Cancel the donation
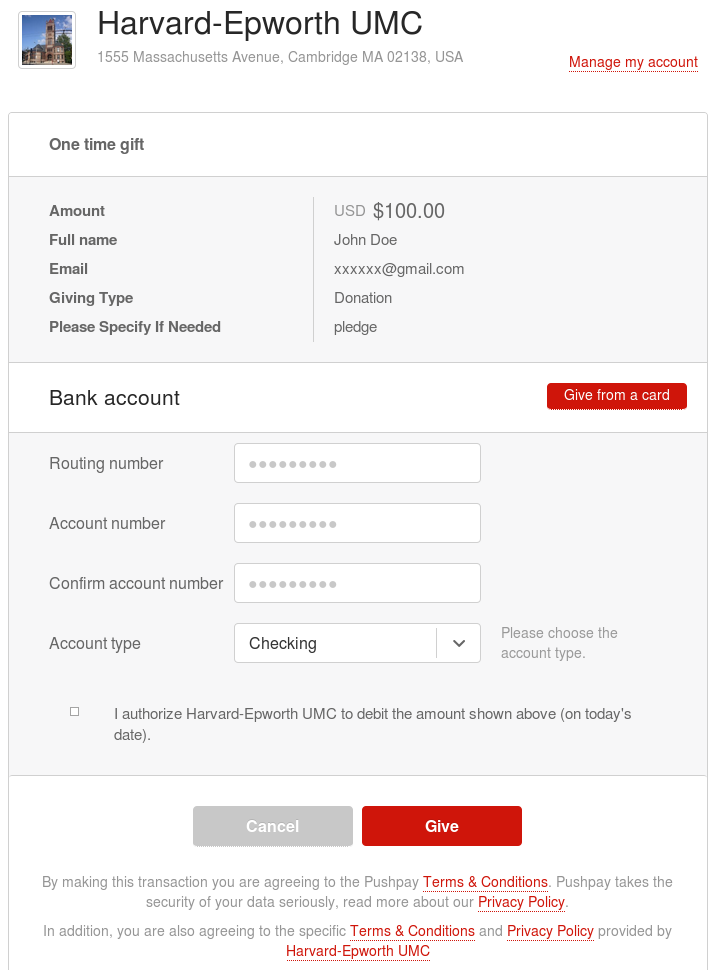714x970 pixels. pos(273,826)
